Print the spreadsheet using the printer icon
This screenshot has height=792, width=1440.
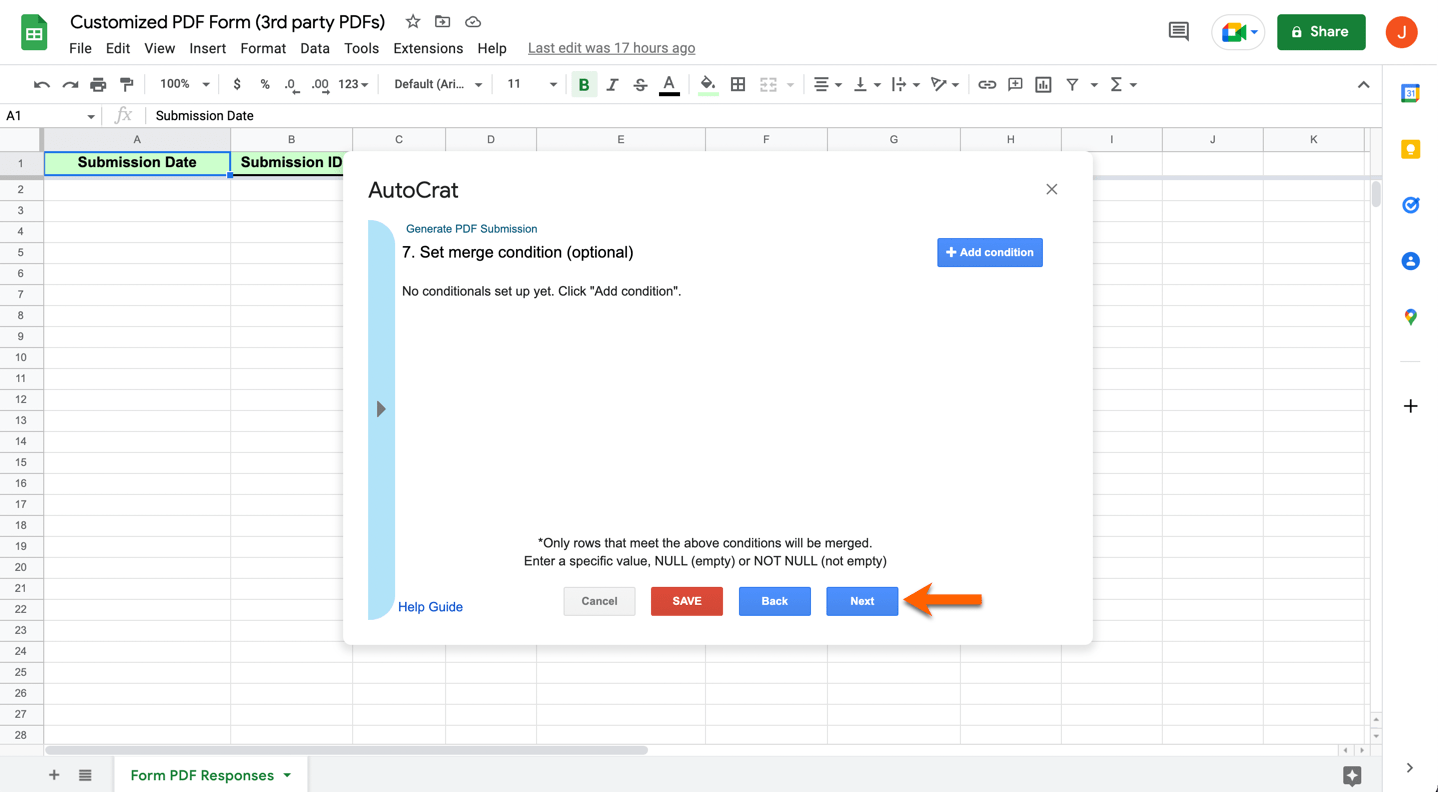click(98, 85)
